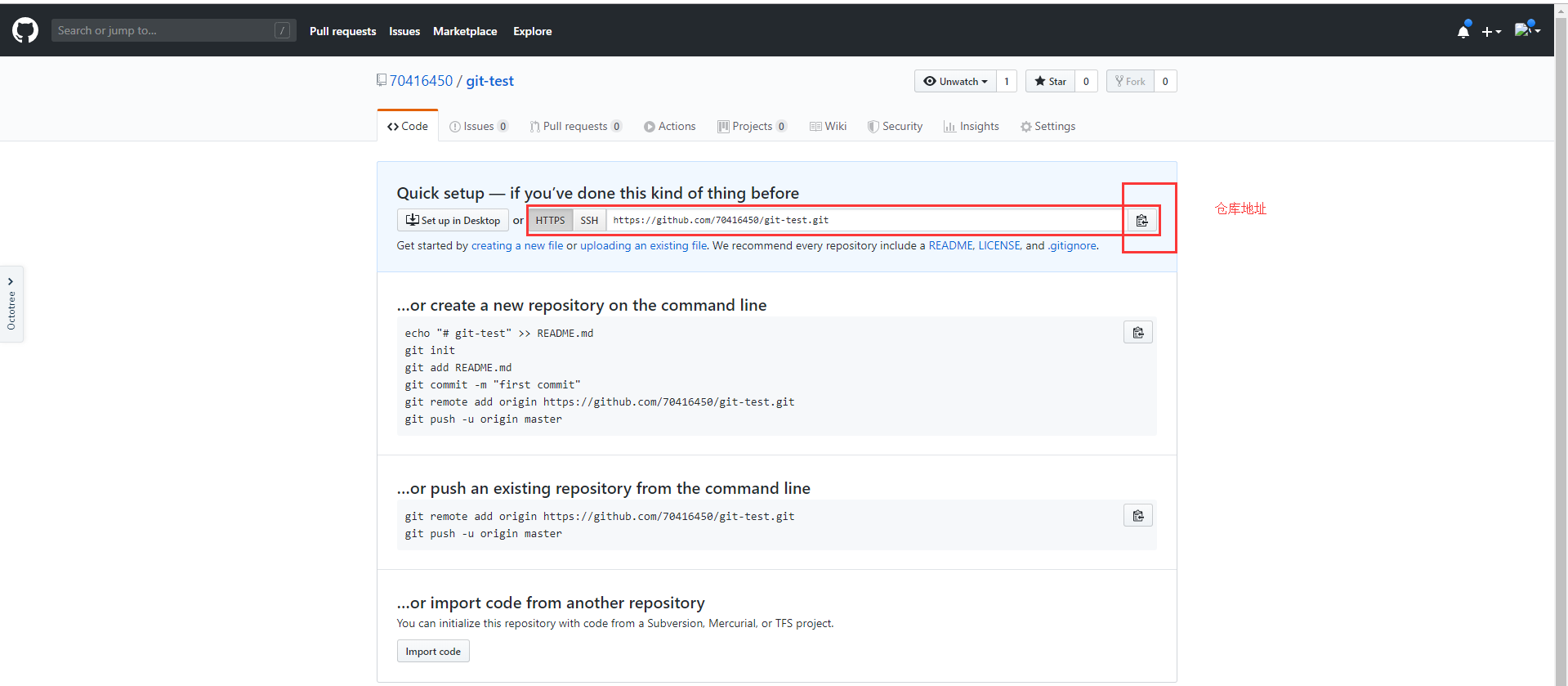
Task: Select the HTTPS clone protocol
Action: pyautogui.click(x=550, y=220)
